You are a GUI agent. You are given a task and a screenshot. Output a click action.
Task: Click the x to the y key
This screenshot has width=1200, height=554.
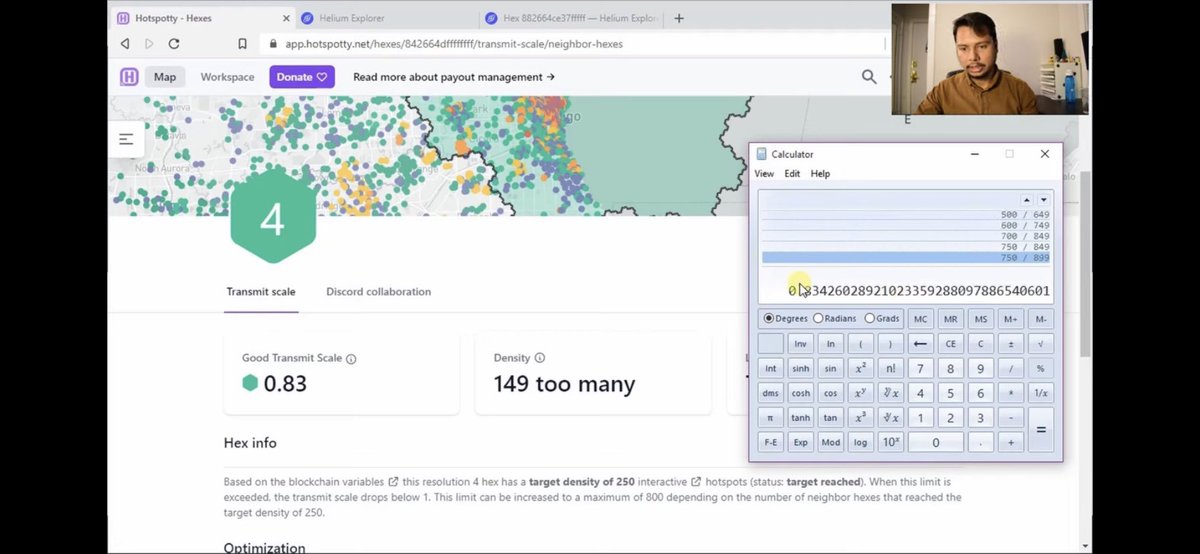pos(861,393)
